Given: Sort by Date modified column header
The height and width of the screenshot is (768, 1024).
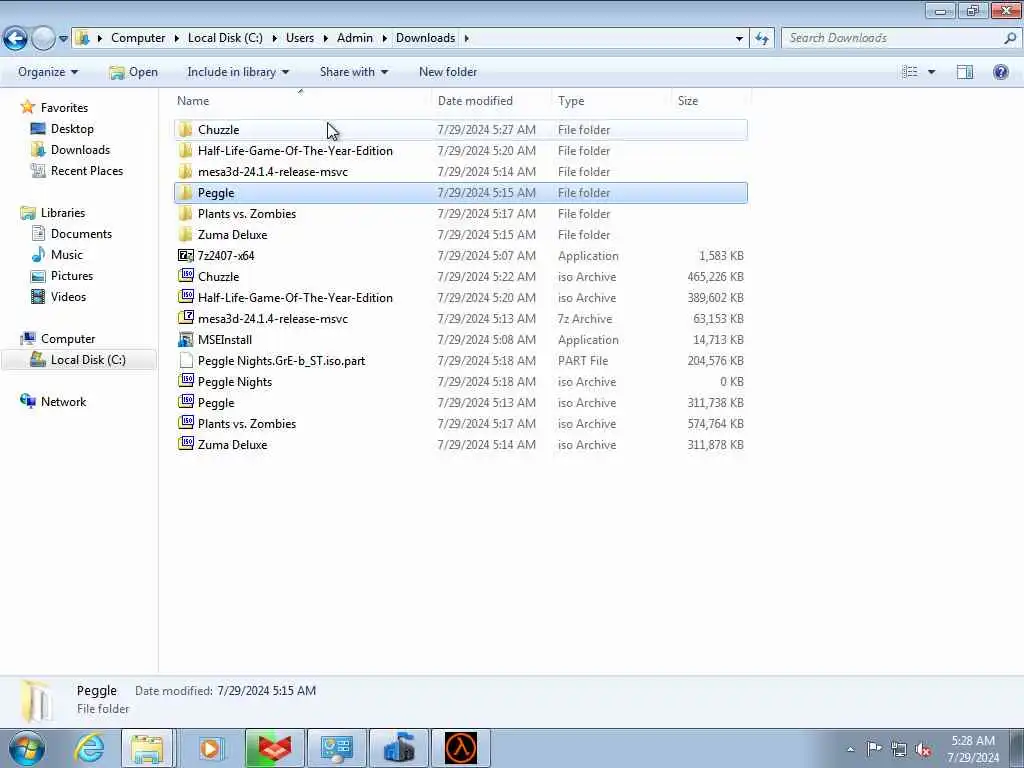Looking at the screenshot, I should coord(492,101).
